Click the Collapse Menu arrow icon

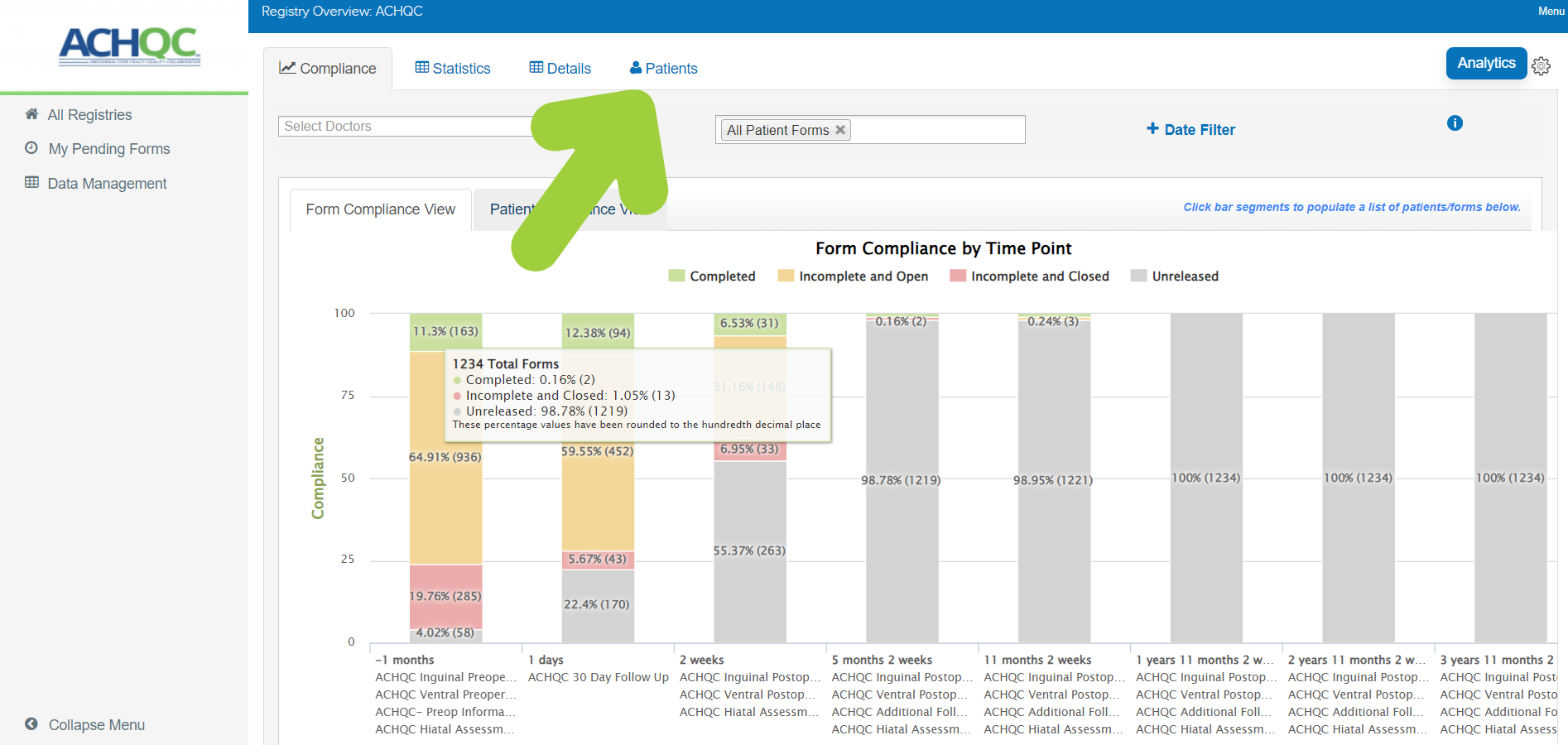pyautogui.click(x=31, y=724)
